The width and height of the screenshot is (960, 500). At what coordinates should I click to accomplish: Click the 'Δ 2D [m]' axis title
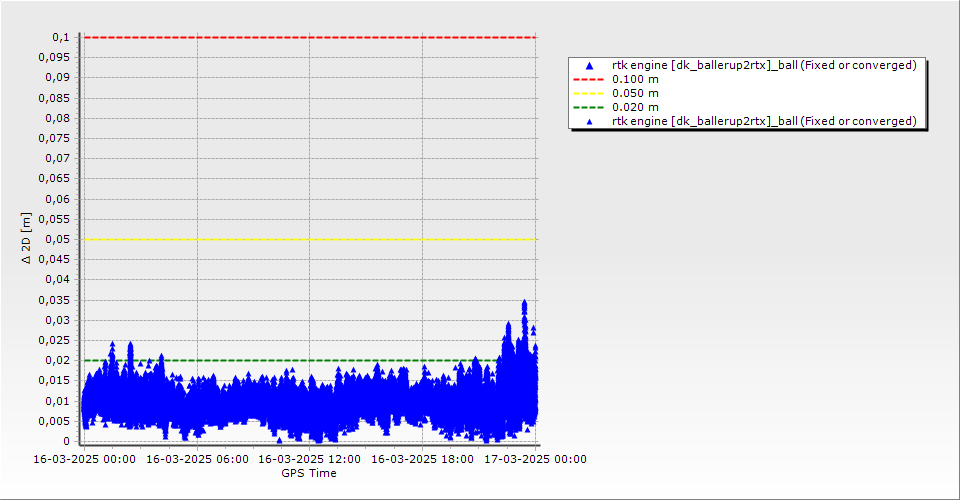pyautogui.click(x=26, y=239)
